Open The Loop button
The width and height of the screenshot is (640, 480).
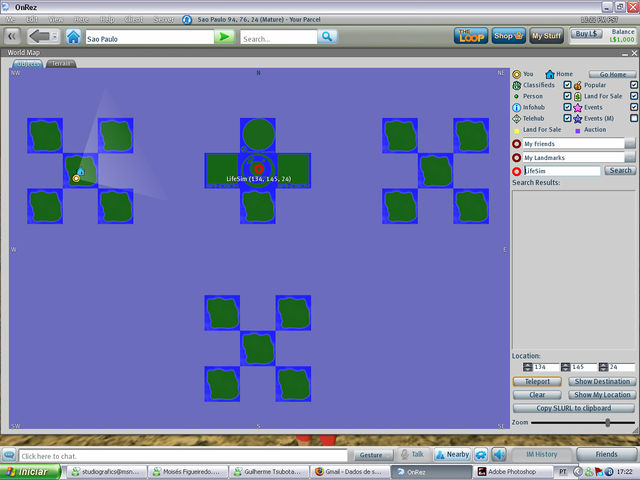(x=470, y=36)
